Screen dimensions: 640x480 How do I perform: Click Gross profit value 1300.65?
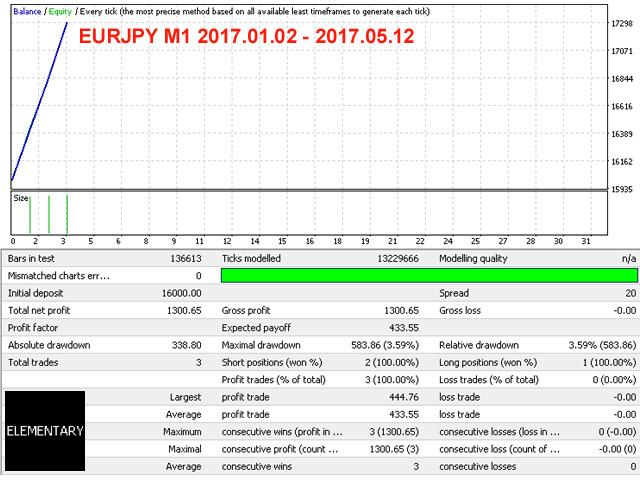[x=401, y=311]
